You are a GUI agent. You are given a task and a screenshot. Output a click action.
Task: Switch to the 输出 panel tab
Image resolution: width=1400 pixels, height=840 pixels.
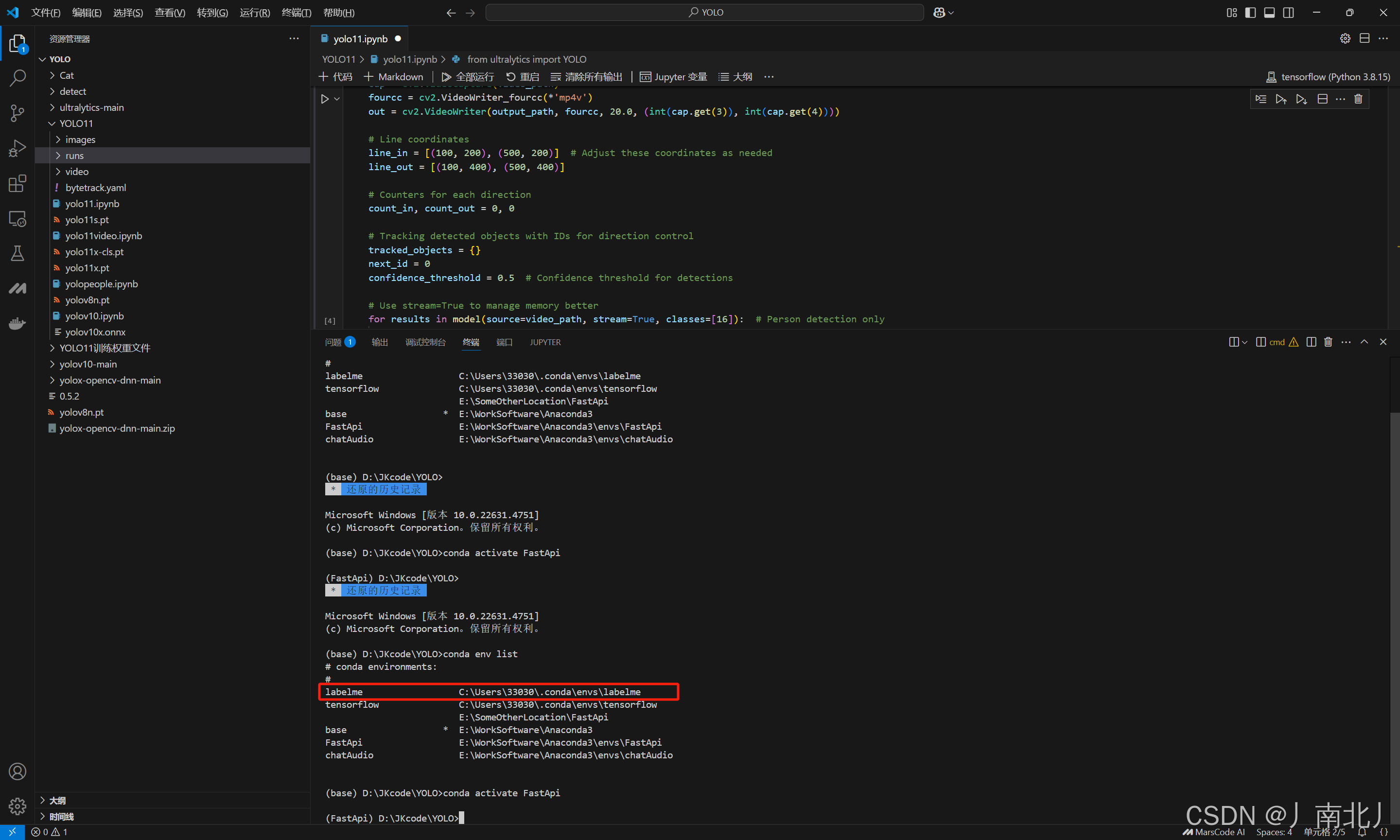pos(379,342)
